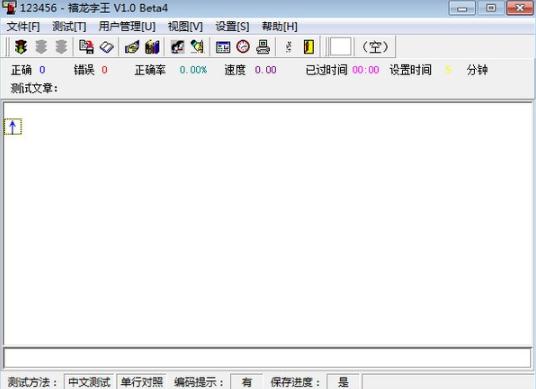Screen dimensions: 536x389
Task: Click the 保存进度: label in the status bar
Action: [295, 382]
